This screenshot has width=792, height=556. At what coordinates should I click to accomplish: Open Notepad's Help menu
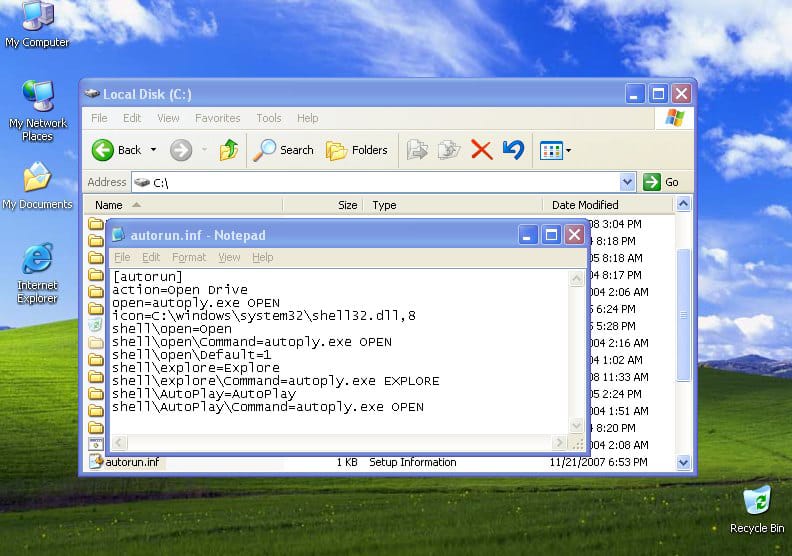point(263,258)
